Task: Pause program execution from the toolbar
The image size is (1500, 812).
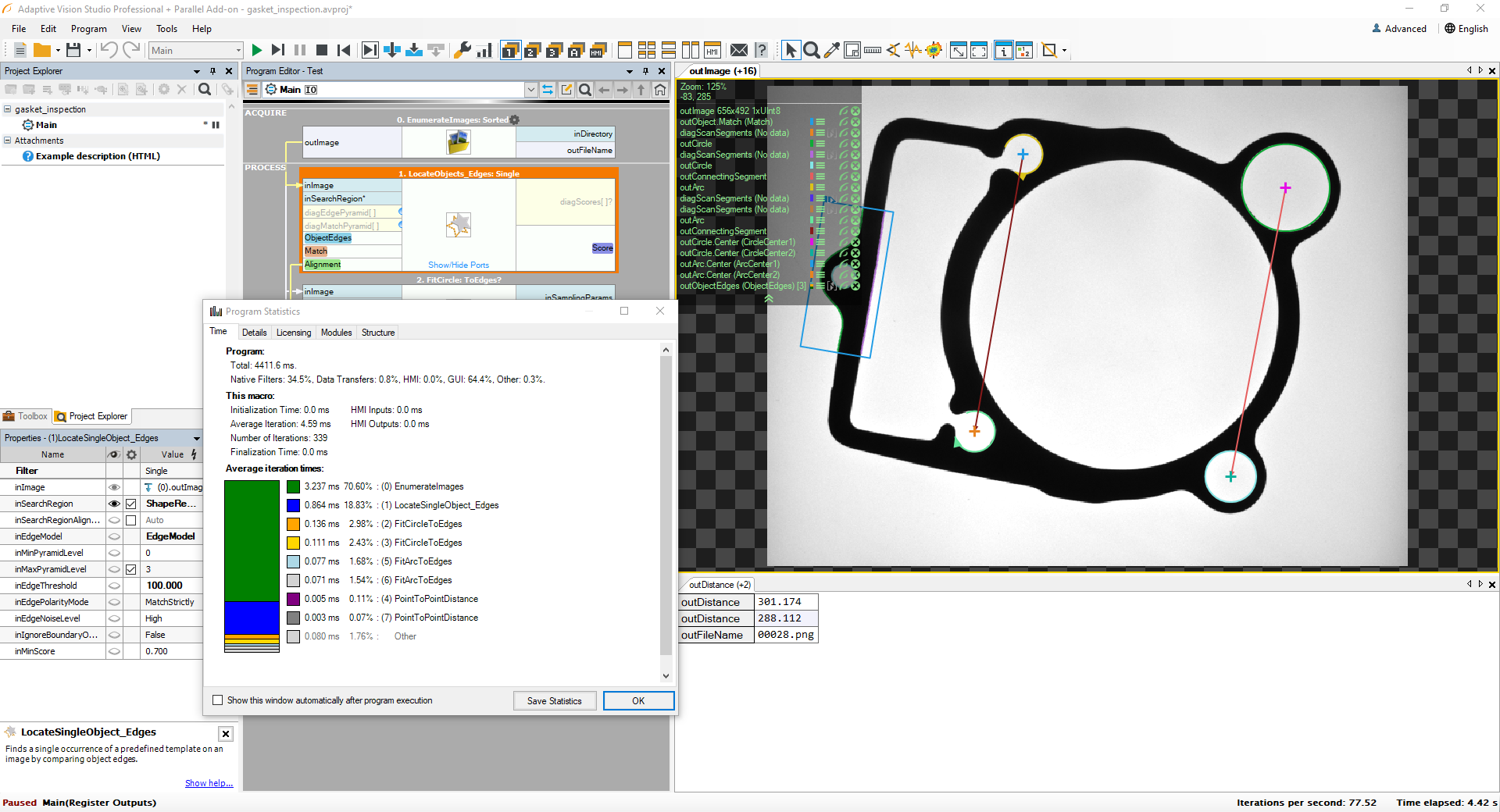Action: (300, 50)
